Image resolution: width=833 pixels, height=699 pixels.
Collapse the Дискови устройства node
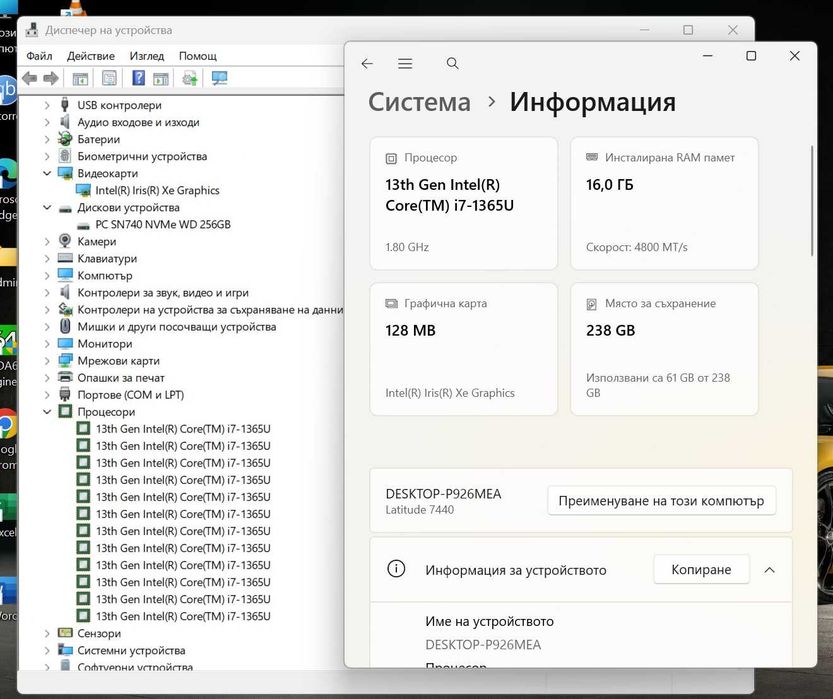point(47,207)
